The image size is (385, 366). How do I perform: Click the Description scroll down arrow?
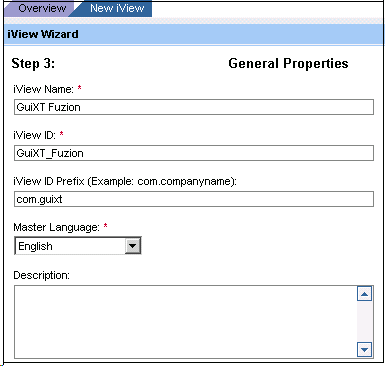coord(364,350)
